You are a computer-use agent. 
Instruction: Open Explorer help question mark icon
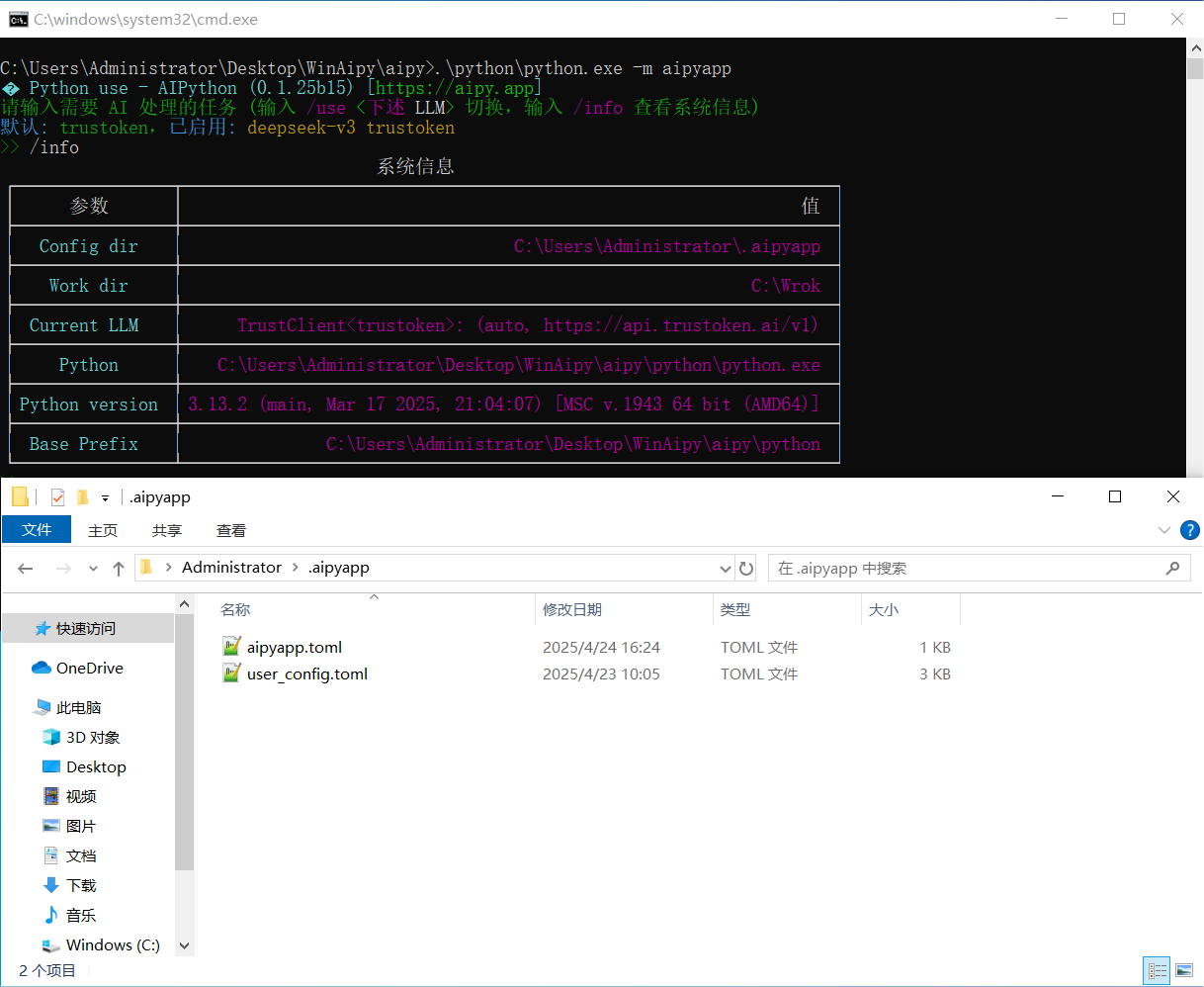[x=1190, y=530]
